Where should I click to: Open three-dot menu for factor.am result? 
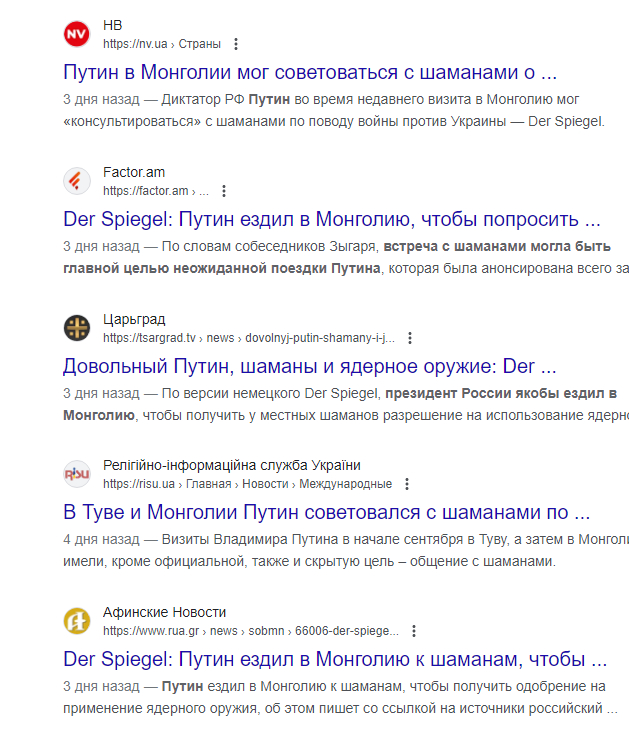pos(224,191)
